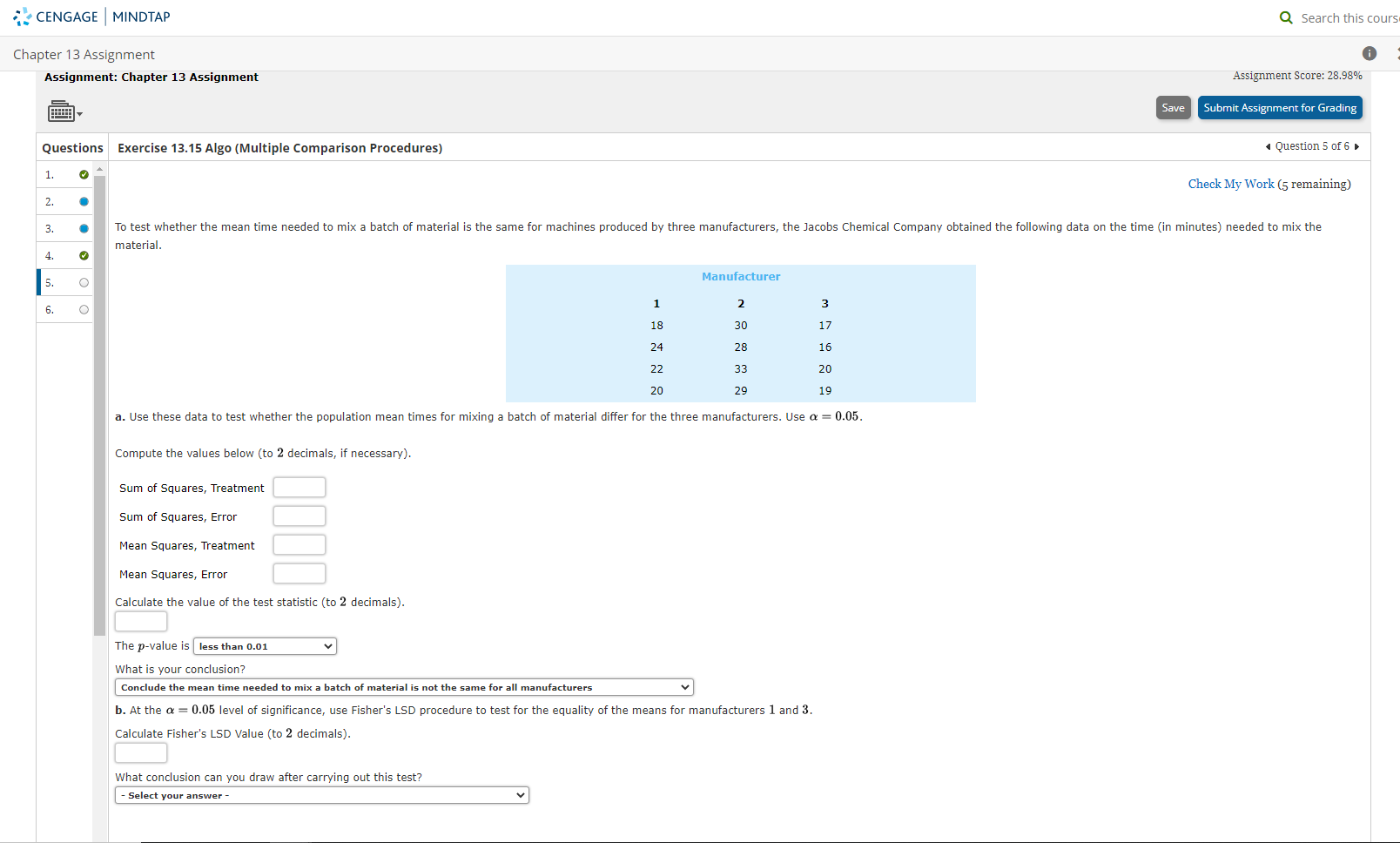Click Sum of Squares, Treatment input field
This screenshot has height=843, width=1400.
(x=300, y=488)
